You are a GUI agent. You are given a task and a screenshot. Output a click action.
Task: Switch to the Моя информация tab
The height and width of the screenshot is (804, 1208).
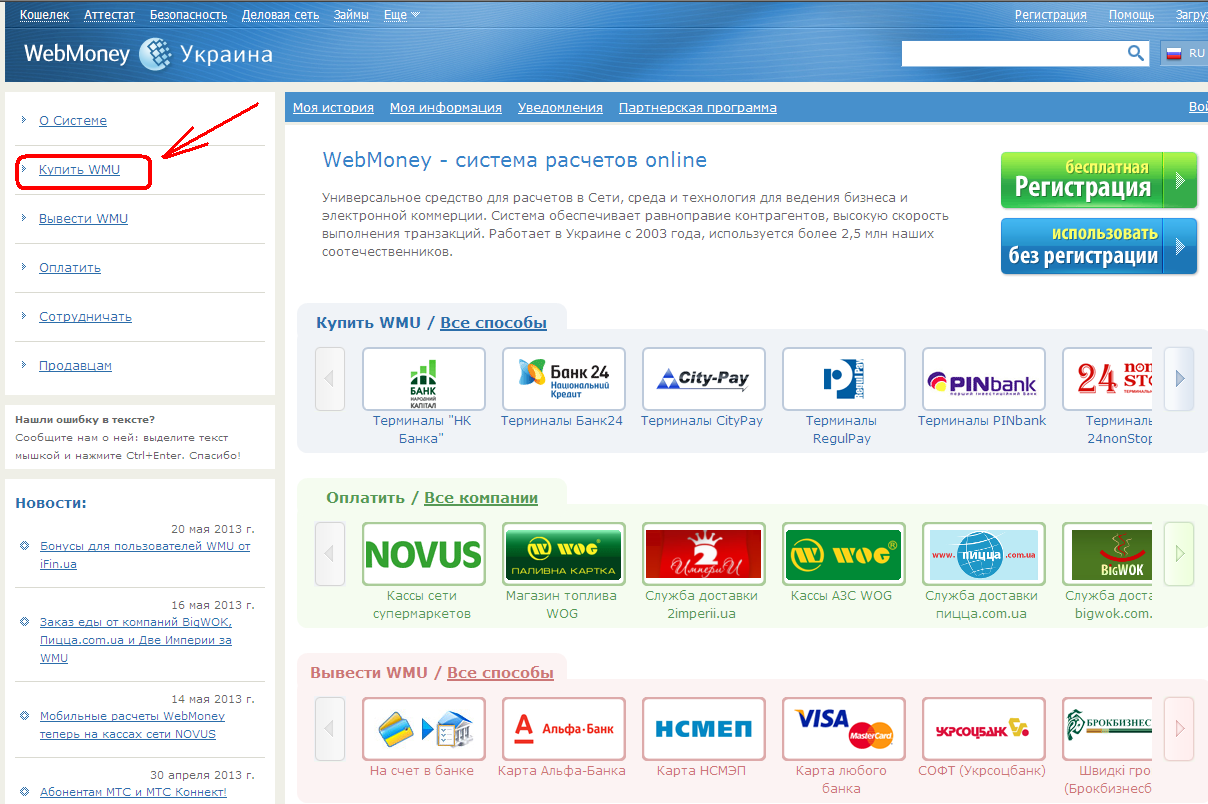click(446, 108)
